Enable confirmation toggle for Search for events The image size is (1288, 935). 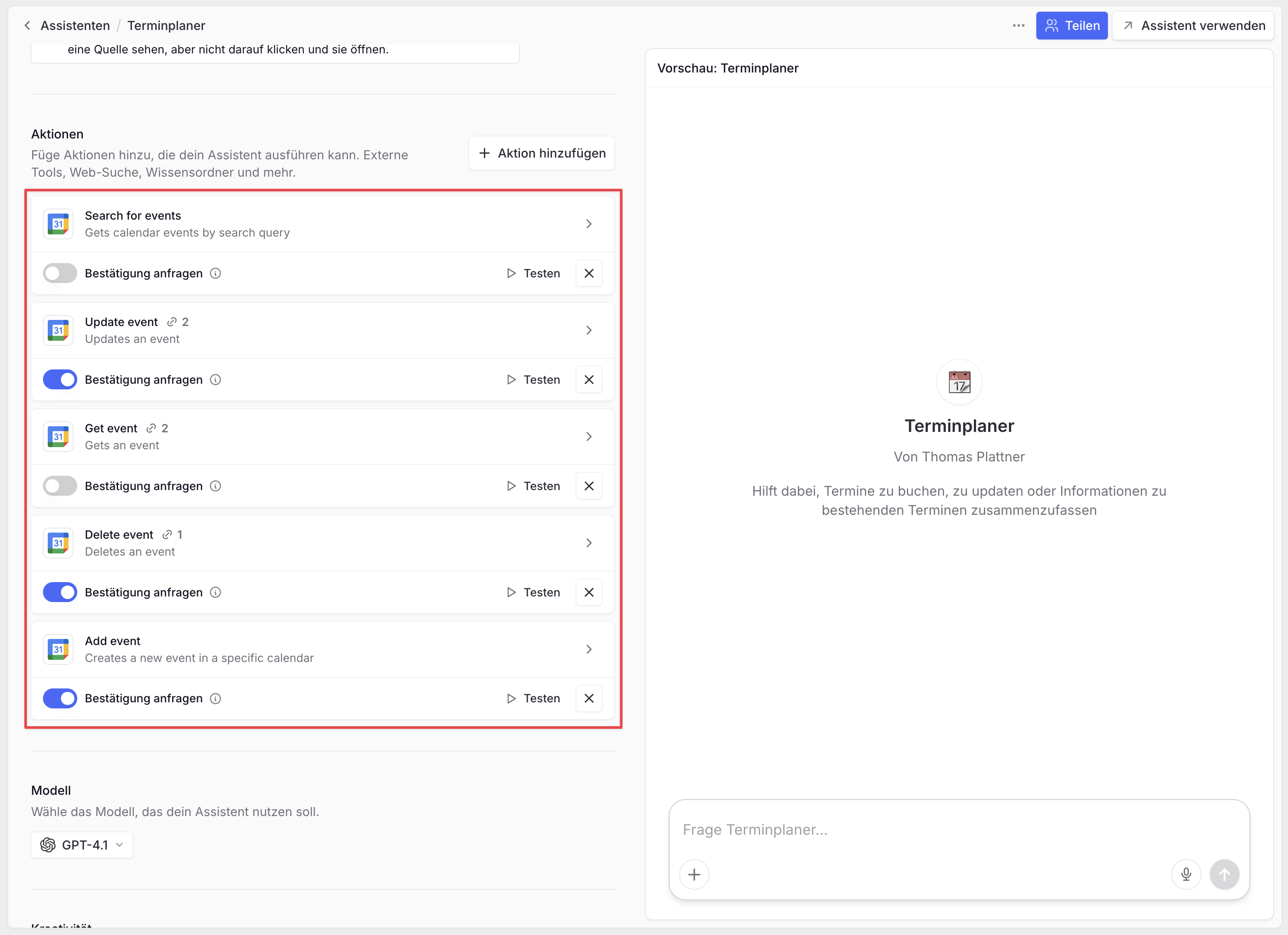click(x=60, y=273)
